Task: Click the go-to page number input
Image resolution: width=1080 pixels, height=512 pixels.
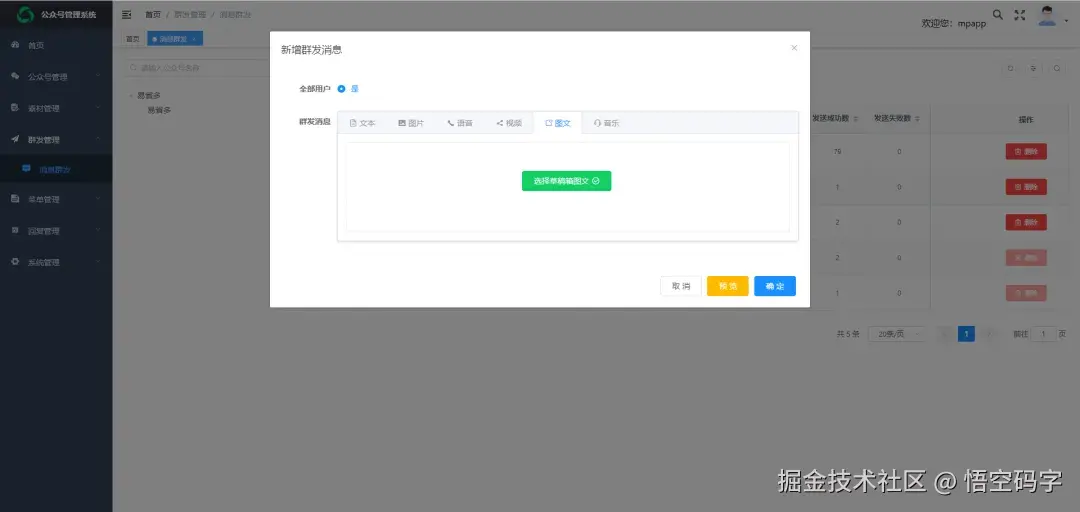Action: tap(1044, 334)
